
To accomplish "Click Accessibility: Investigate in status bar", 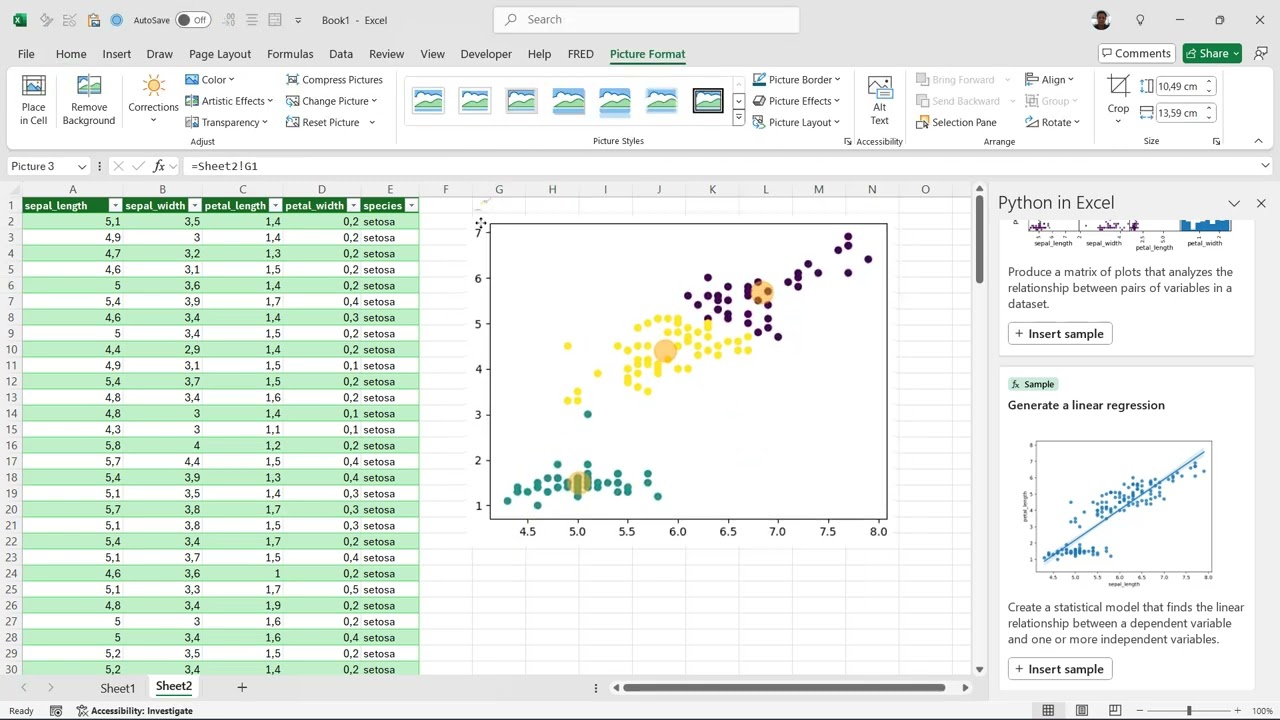I will [134, 711].
